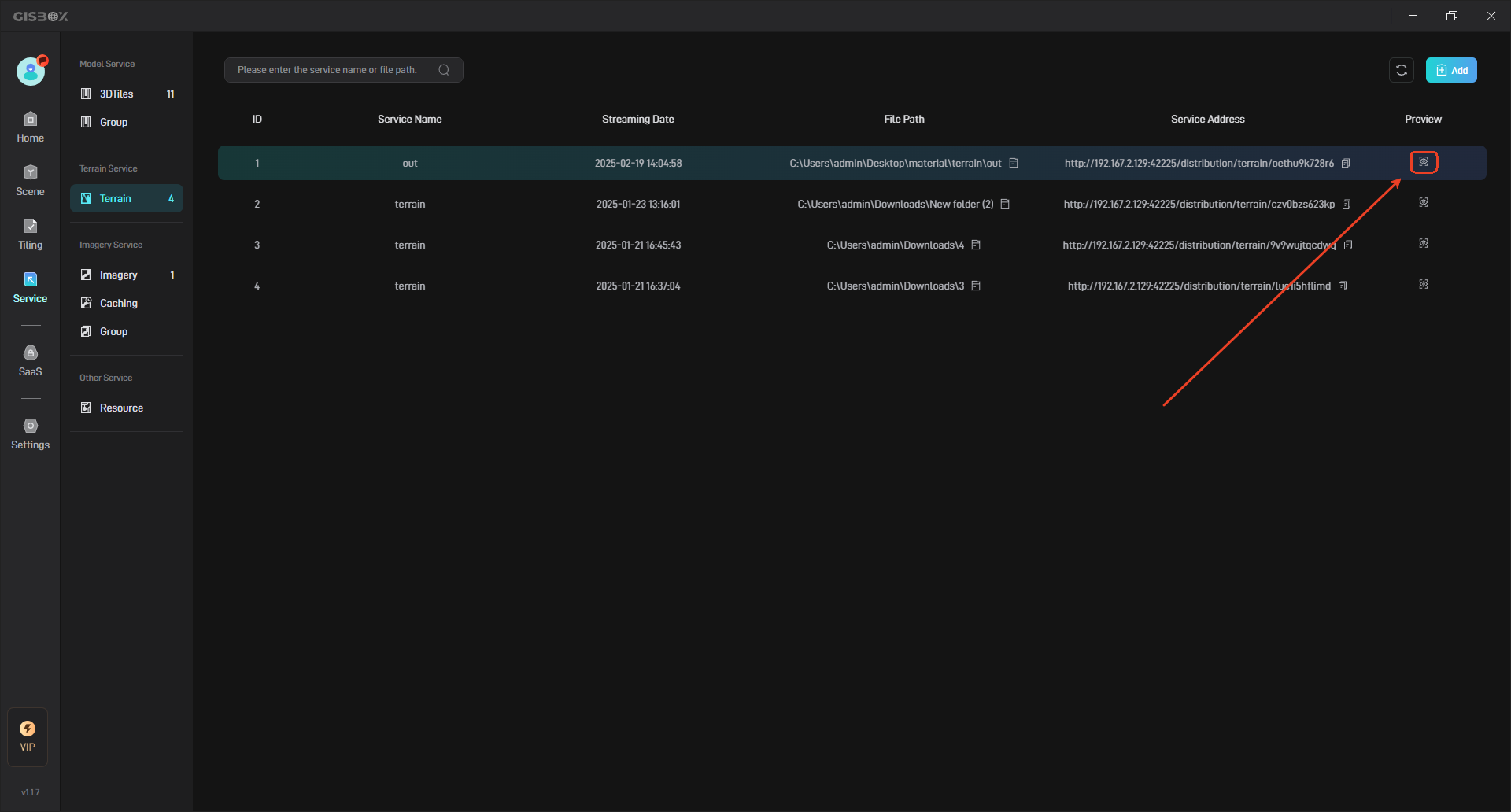Preview the terrain service with ID 2
This screenshot has width=1511, height=812.
[x=1424, y=203]
